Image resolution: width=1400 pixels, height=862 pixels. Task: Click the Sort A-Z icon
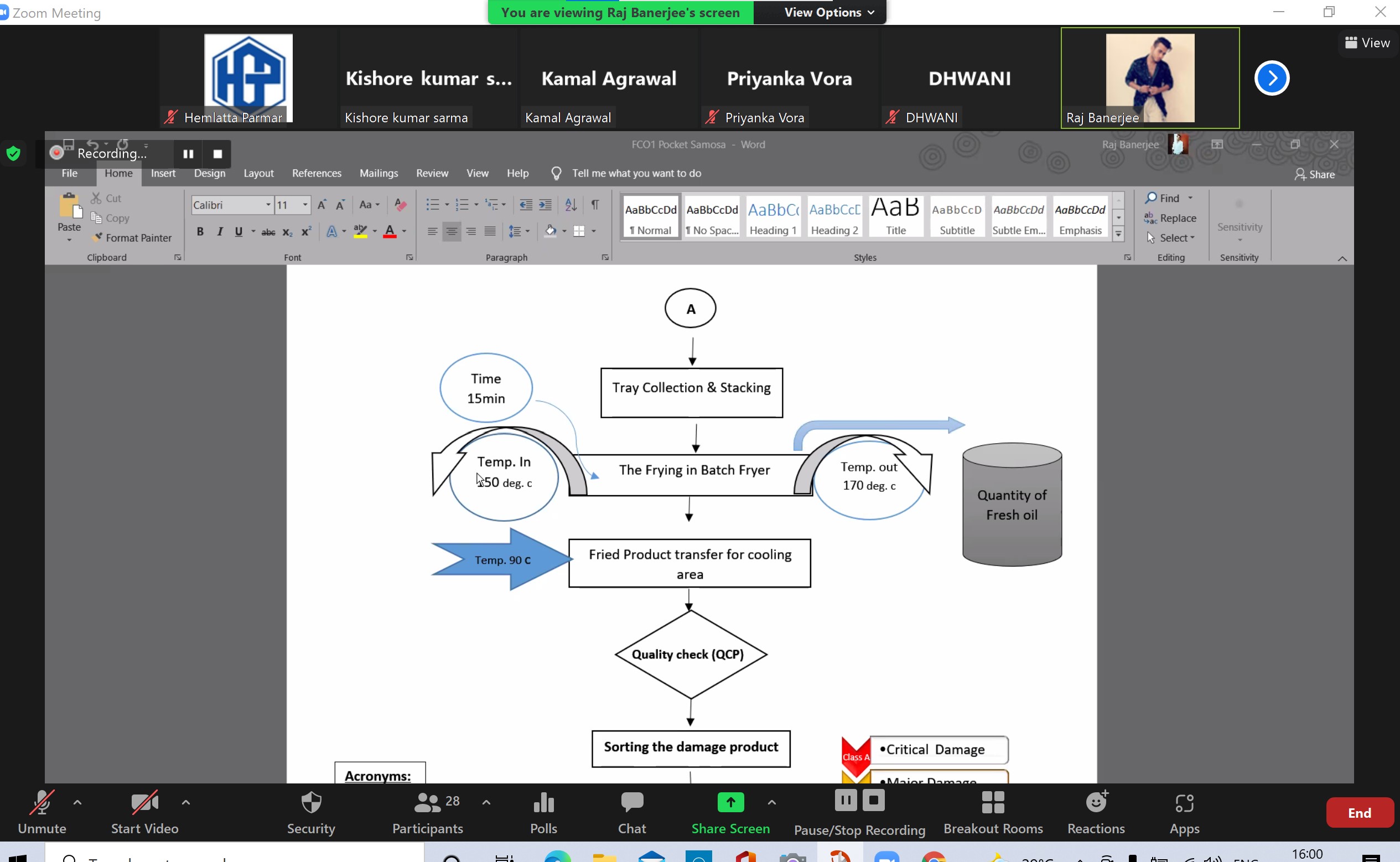[x=571, y=205]
